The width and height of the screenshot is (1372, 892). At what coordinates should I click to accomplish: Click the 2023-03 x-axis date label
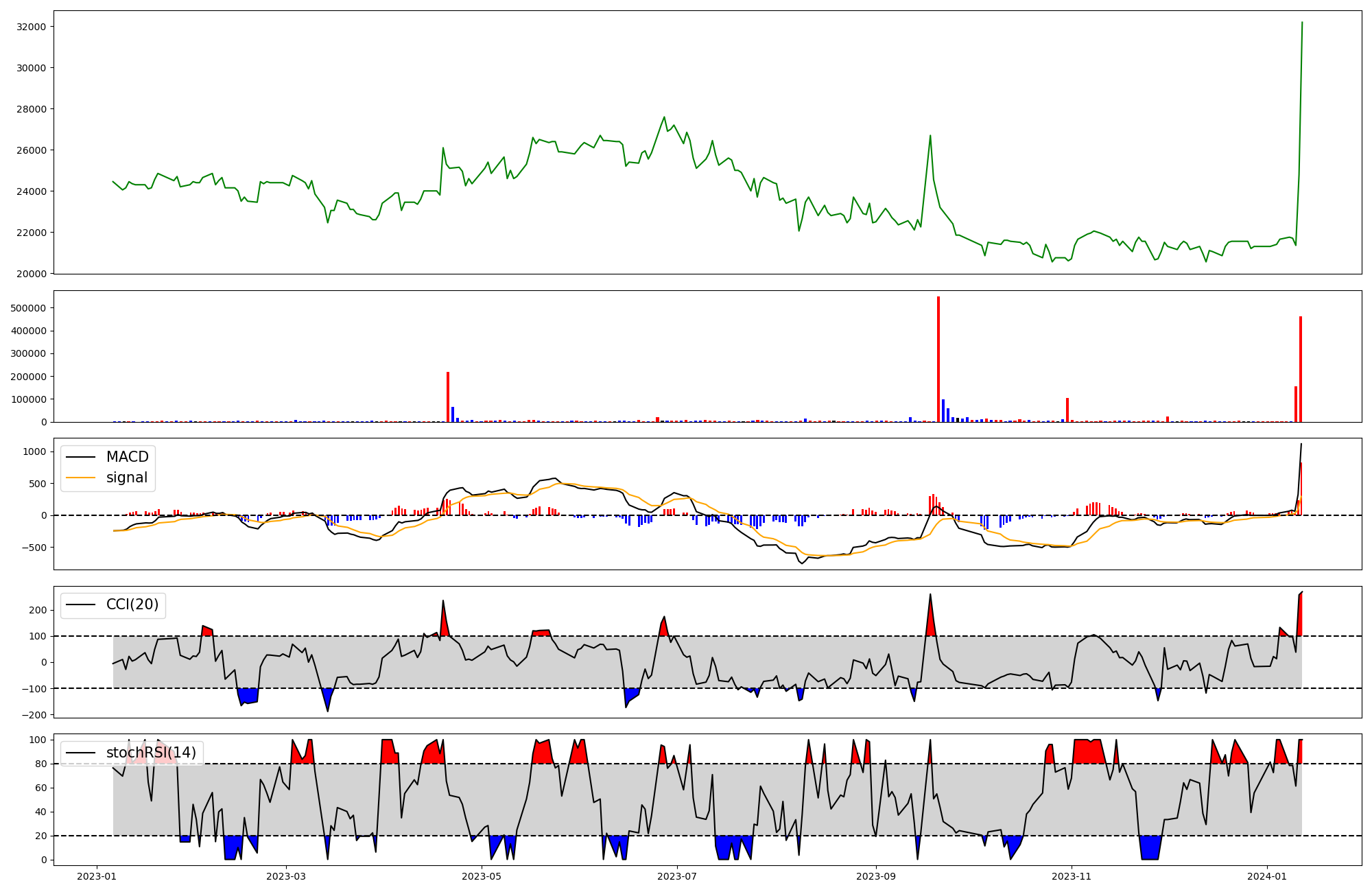point(285,876)
